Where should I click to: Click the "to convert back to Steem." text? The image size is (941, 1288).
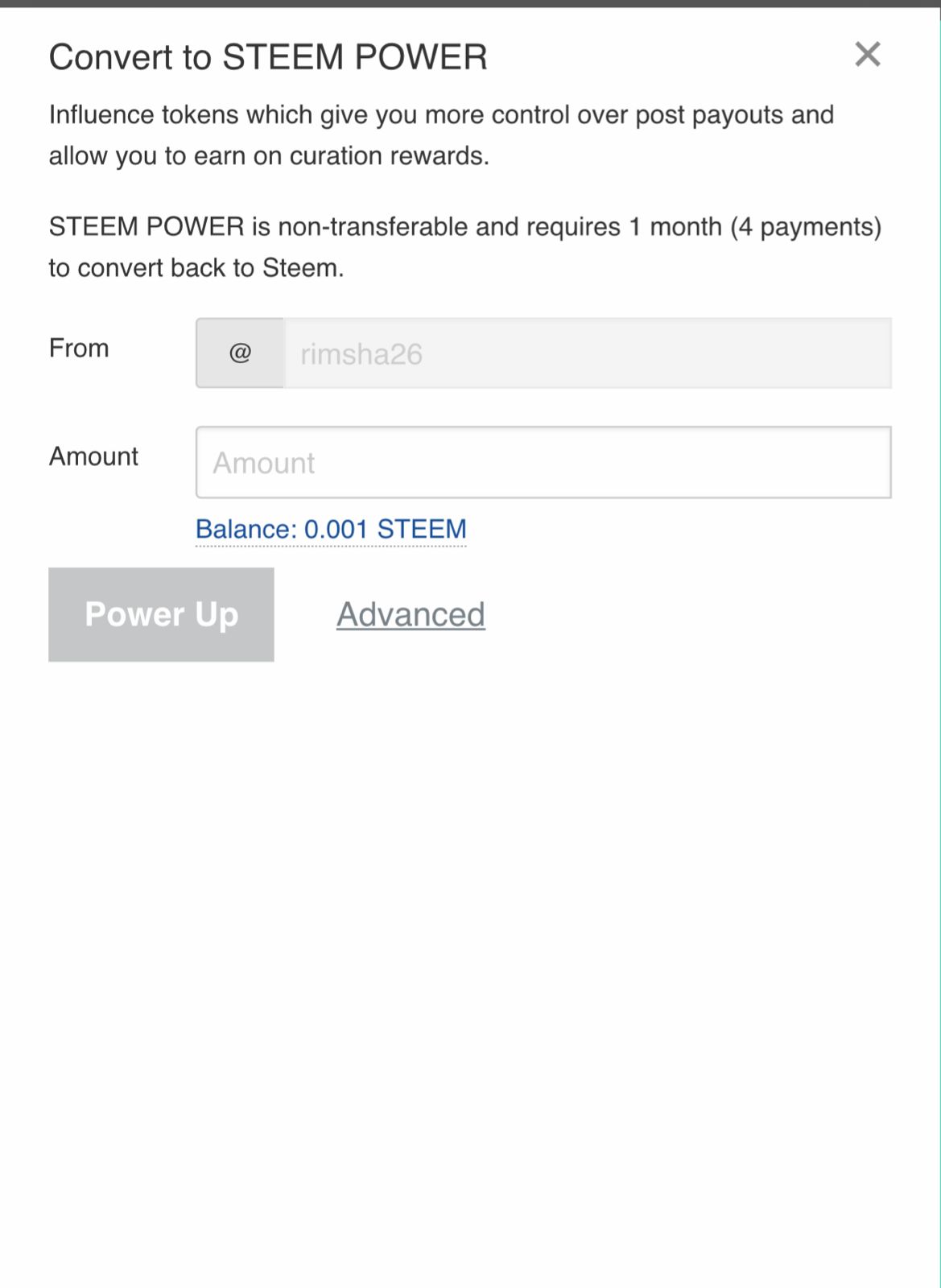point(196,268)
